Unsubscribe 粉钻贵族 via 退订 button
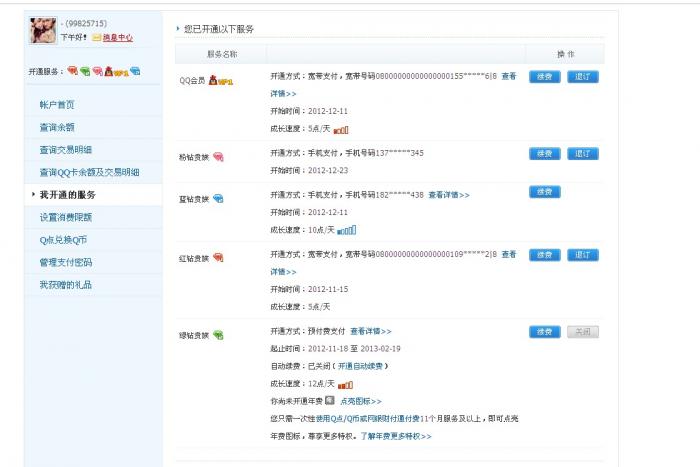This screenshot has height=467, width=700. (583, 154)
